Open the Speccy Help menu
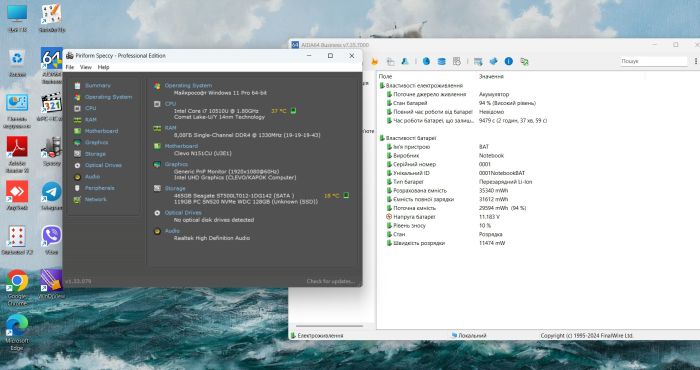700x370 pixels. 104,67
